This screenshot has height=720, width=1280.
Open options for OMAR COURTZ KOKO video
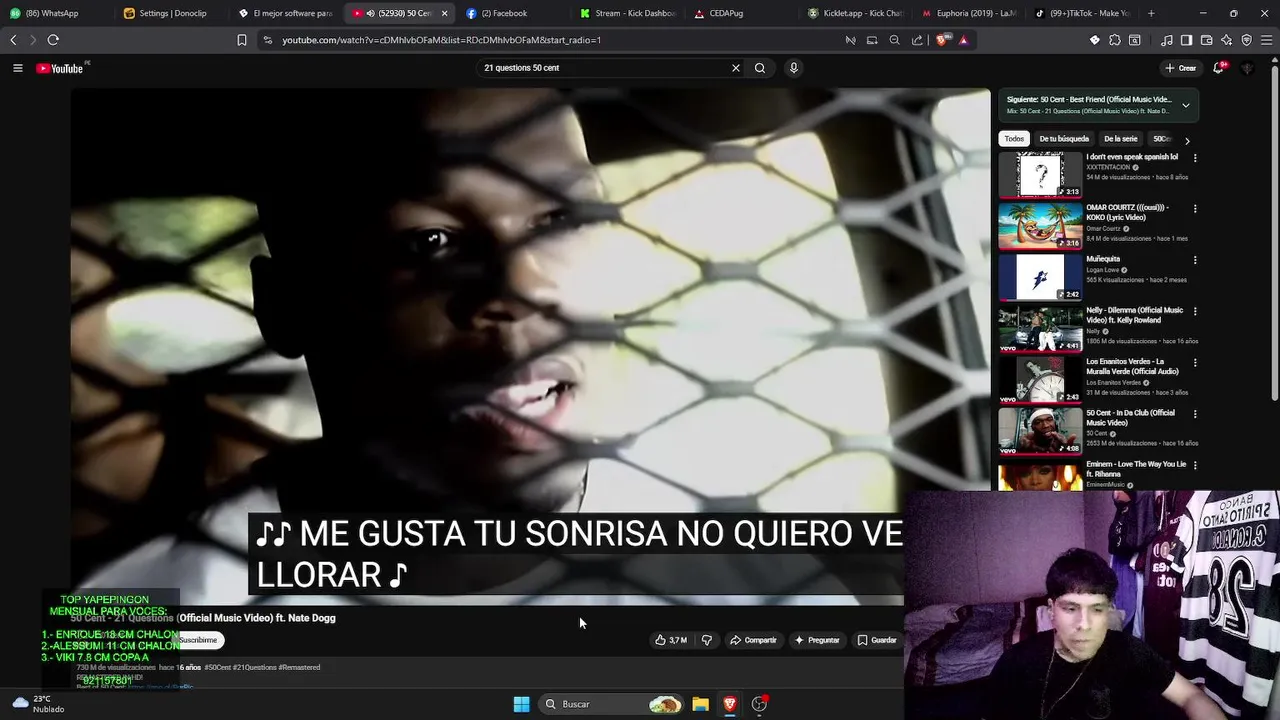[1194, 209]
